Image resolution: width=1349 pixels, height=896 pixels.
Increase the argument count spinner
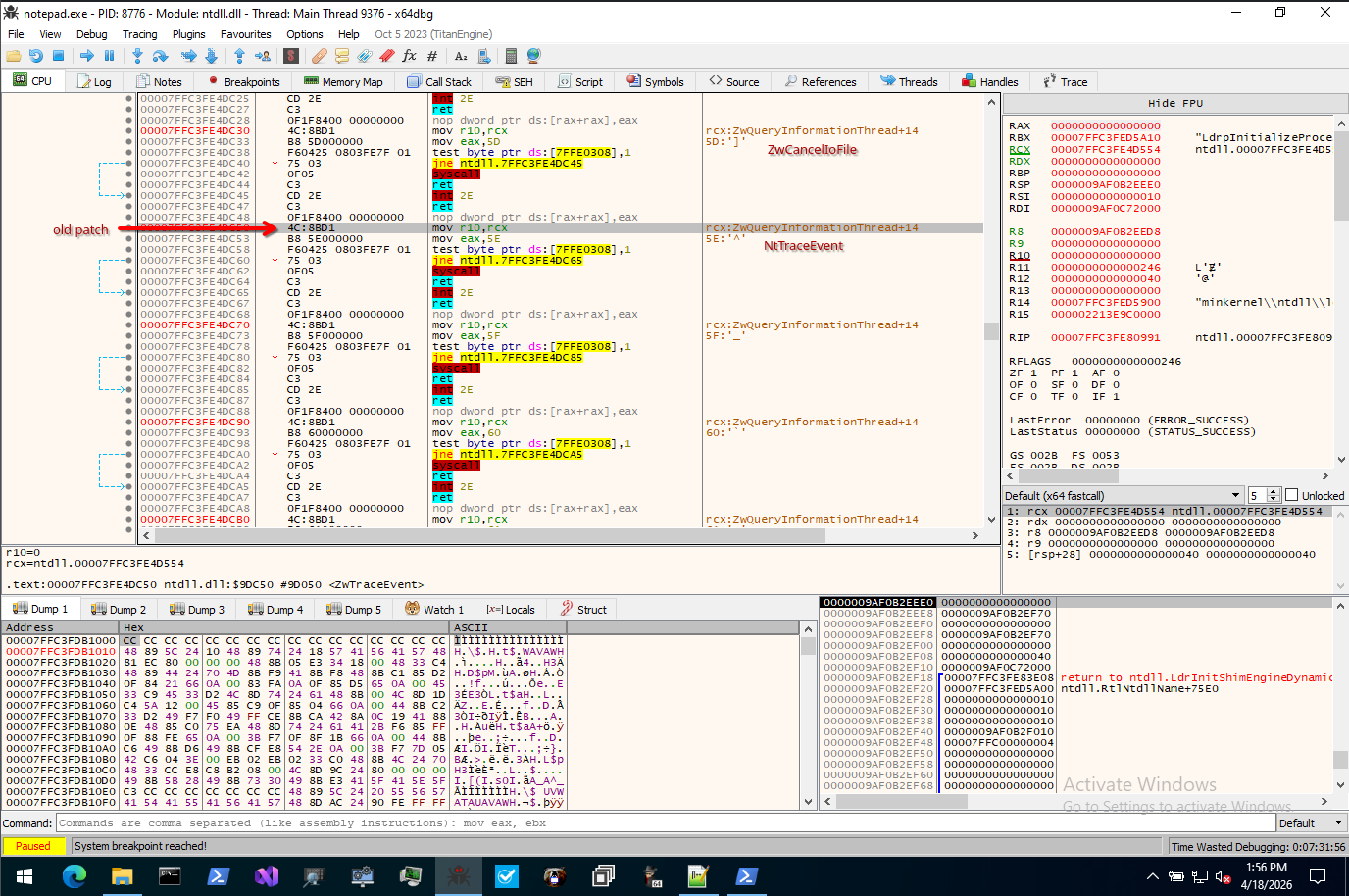point(1274,491)
